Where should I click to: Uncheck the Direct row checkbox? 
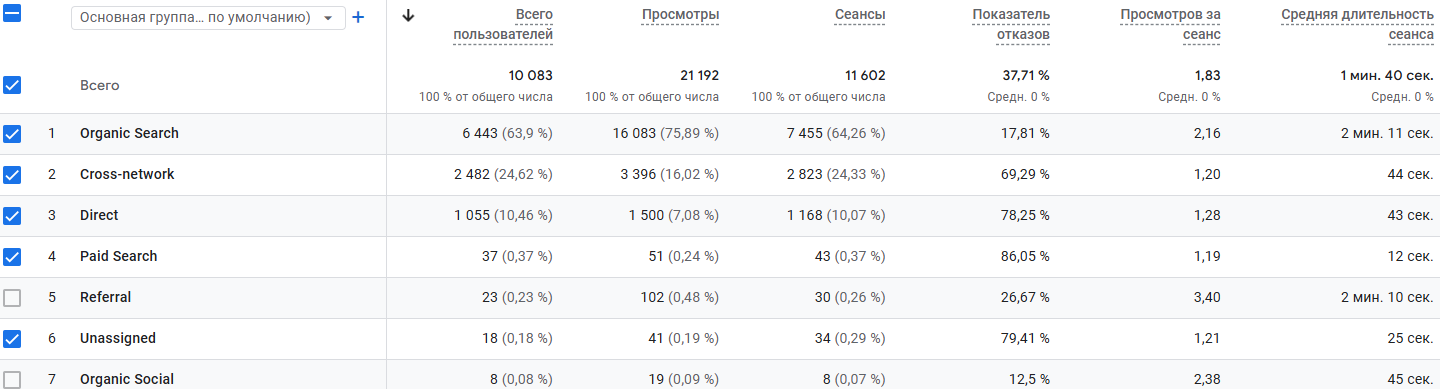[12, 216]
